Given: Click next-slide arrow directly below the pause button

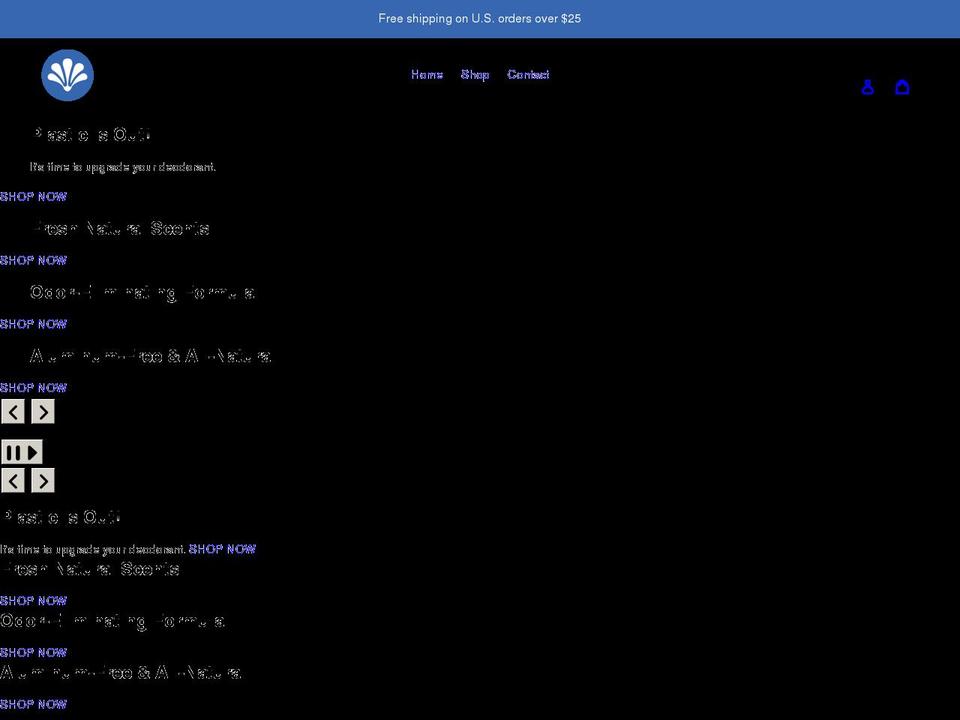Looking at the screenshot, I should (x=43, y=481).
